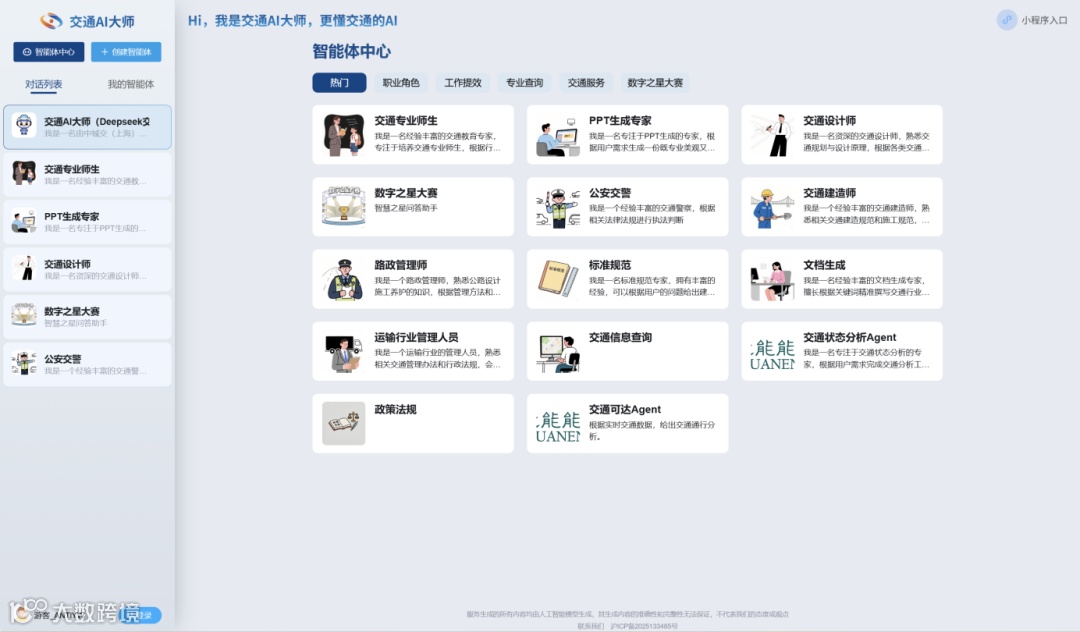Screen dimensions: 1080x632
Task: Click the teacher avatar in sidebar 交通专业师生
Action: [24, 173]
